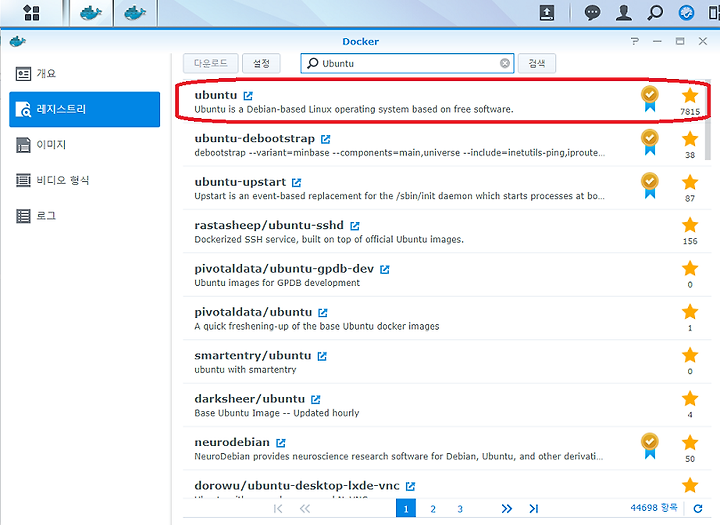Open the upload queue icon in taskbar

point(546,12)
